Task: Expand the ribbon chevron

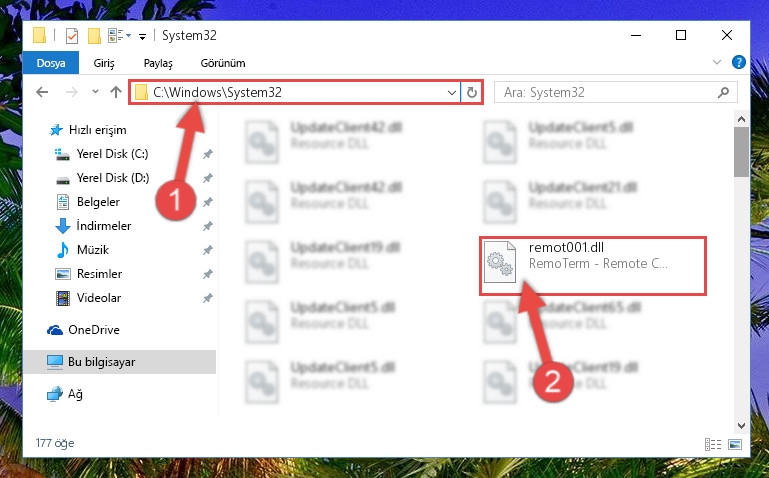Action: (717, 62)
